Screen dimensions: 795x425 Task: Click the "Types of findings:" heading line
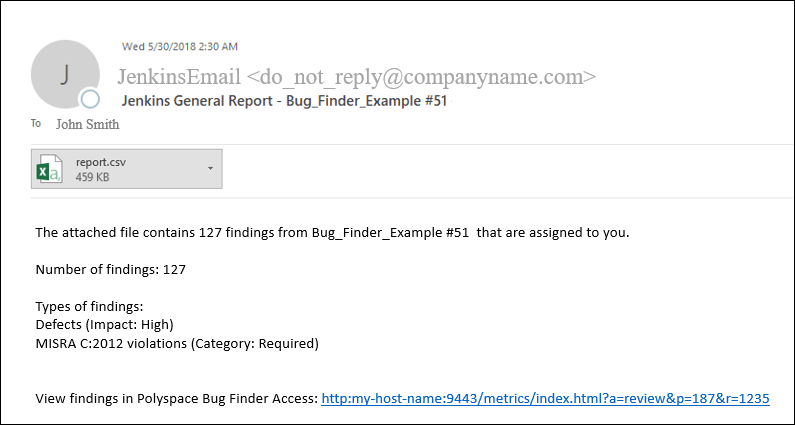coord(89,306)
